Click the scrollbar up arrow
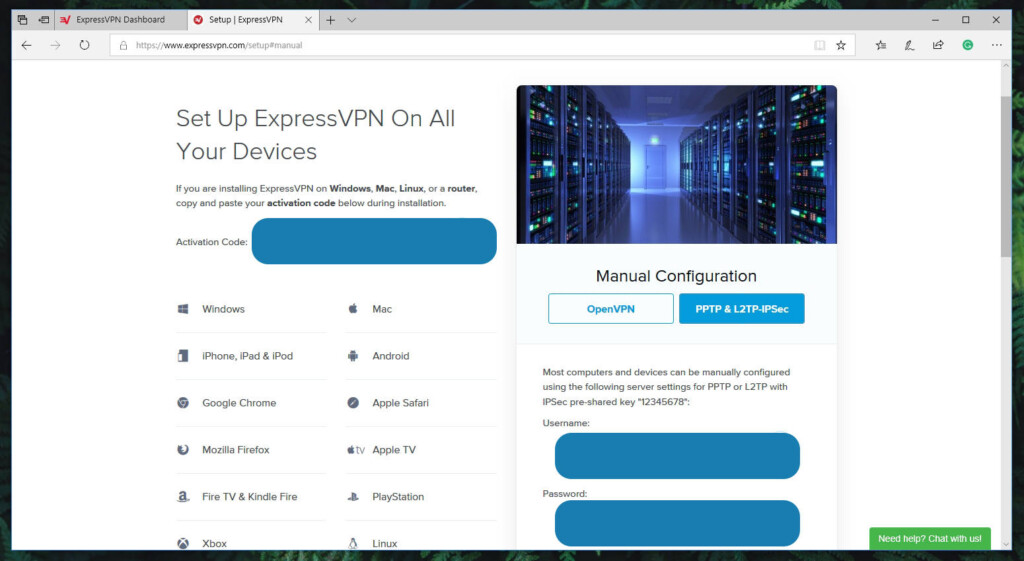Viewport: 1024px width, 561px height. point(1006,65)
